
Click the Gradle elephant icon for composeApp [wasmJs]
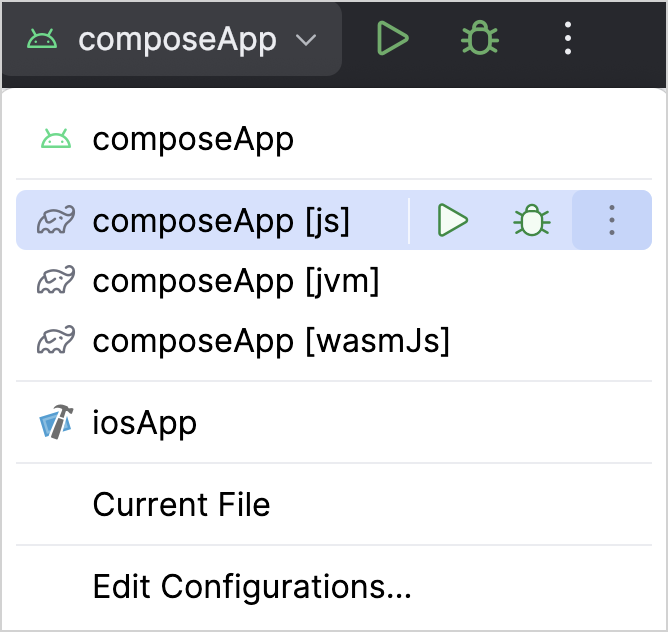click(56, 341)
